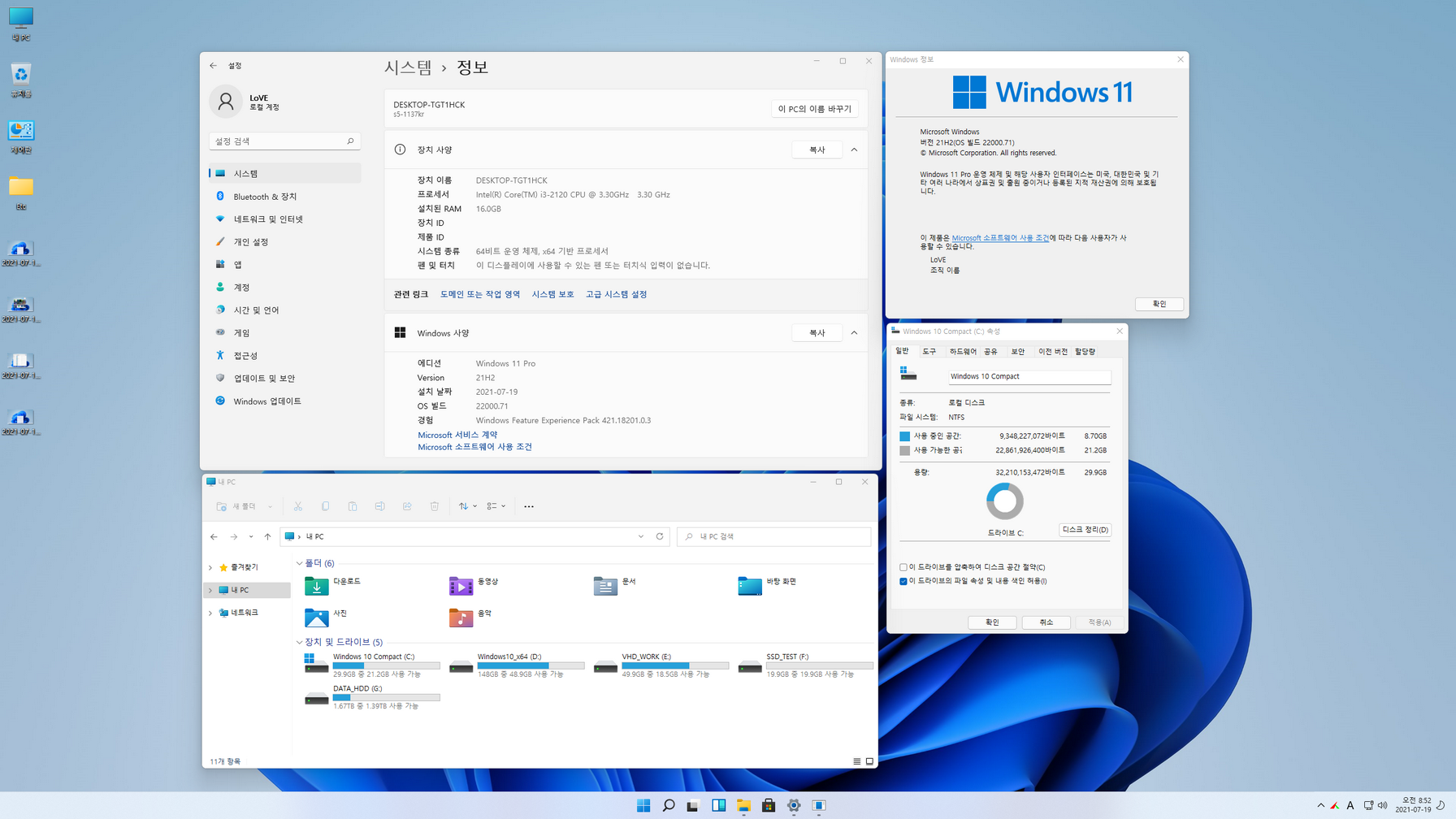The height and width of the screenshot is (819, 1456).
Task: Click the refresh icon next to address bar
Action: click(x=660, y=536)
